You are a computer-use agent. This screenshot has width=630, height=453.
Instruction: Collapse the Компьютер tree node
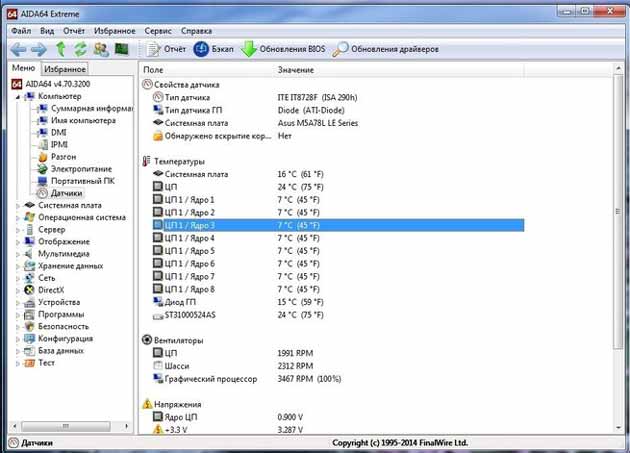18,97
